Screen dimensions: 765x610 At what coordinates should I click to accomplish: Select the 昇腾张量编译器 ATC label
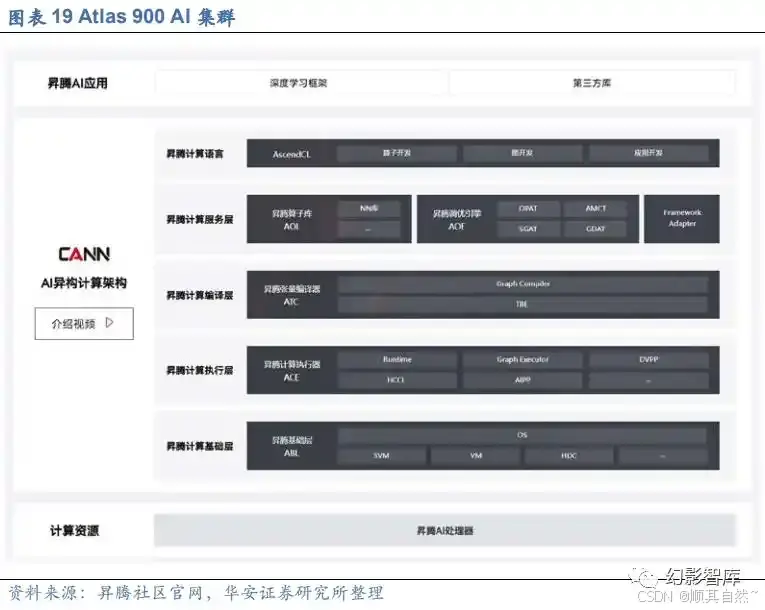(292, 295)
